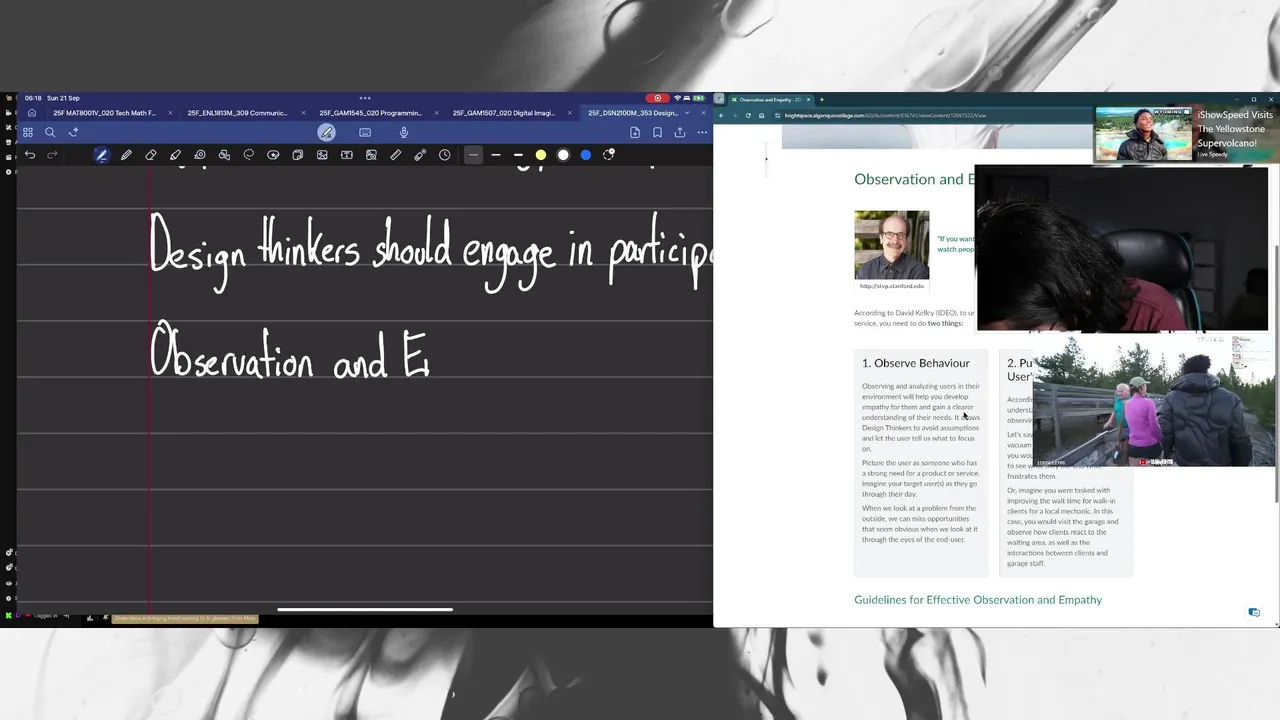Click the '1. Observe Behaviour' heading
The image size is (1280, 720).
tap(916, 363)
